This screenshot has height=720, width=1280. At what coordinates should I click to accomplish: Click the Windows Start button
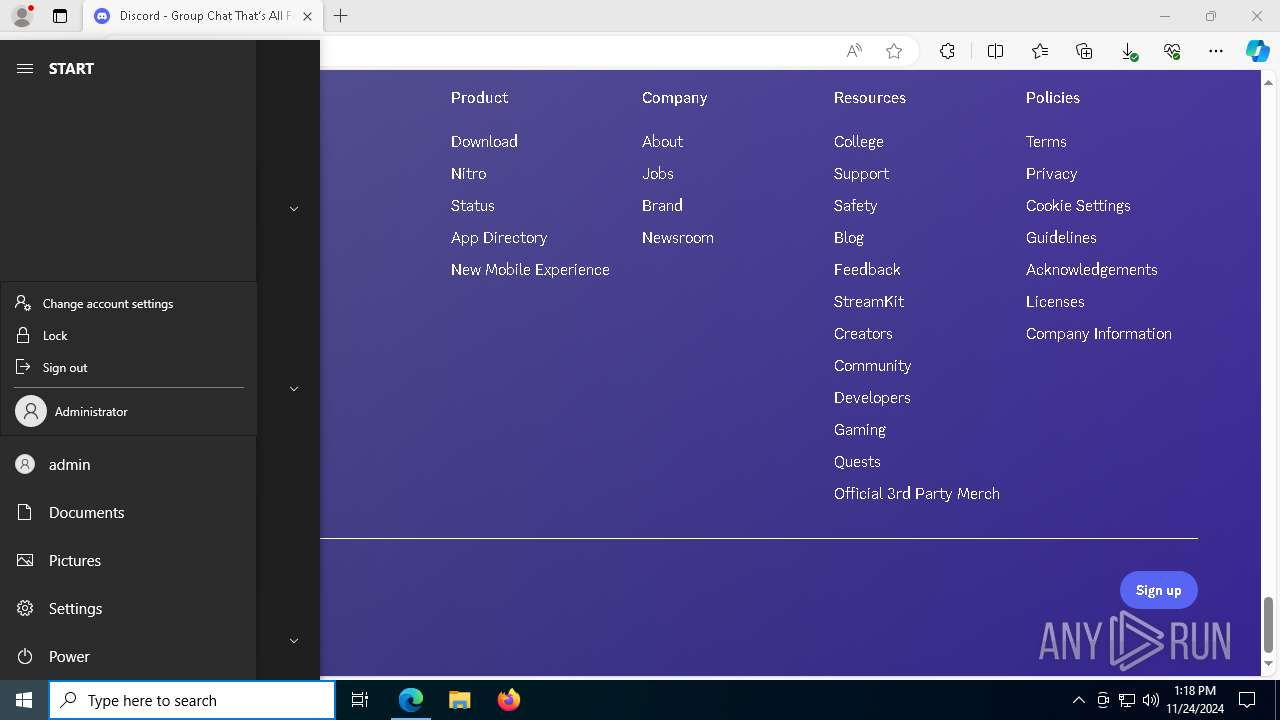point(24,700)
